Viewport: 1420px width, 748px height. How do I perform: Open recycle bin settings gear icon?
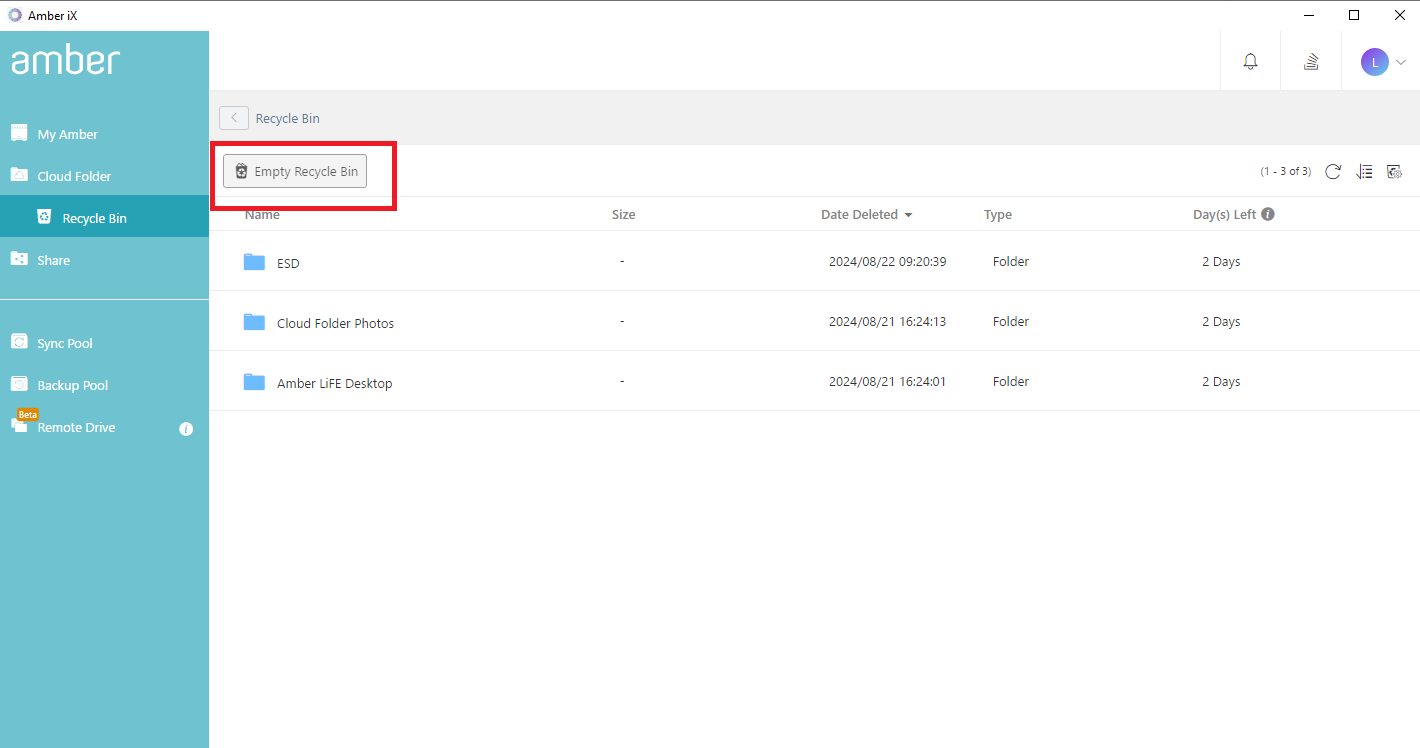(x=1395, y=172)
